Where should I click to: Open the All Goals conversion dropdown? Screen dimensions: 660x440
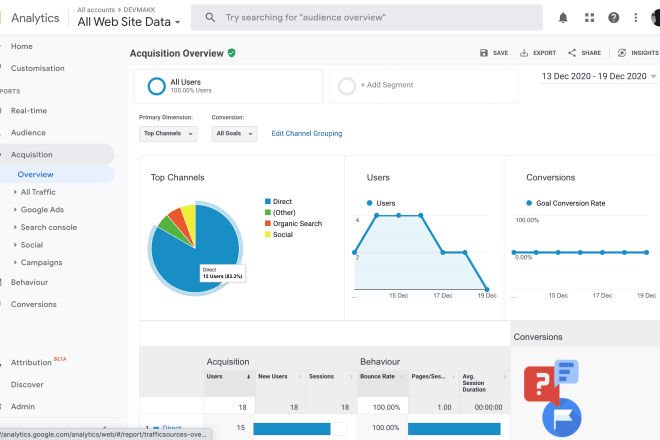pyautogui.click(x=234, y=134)
